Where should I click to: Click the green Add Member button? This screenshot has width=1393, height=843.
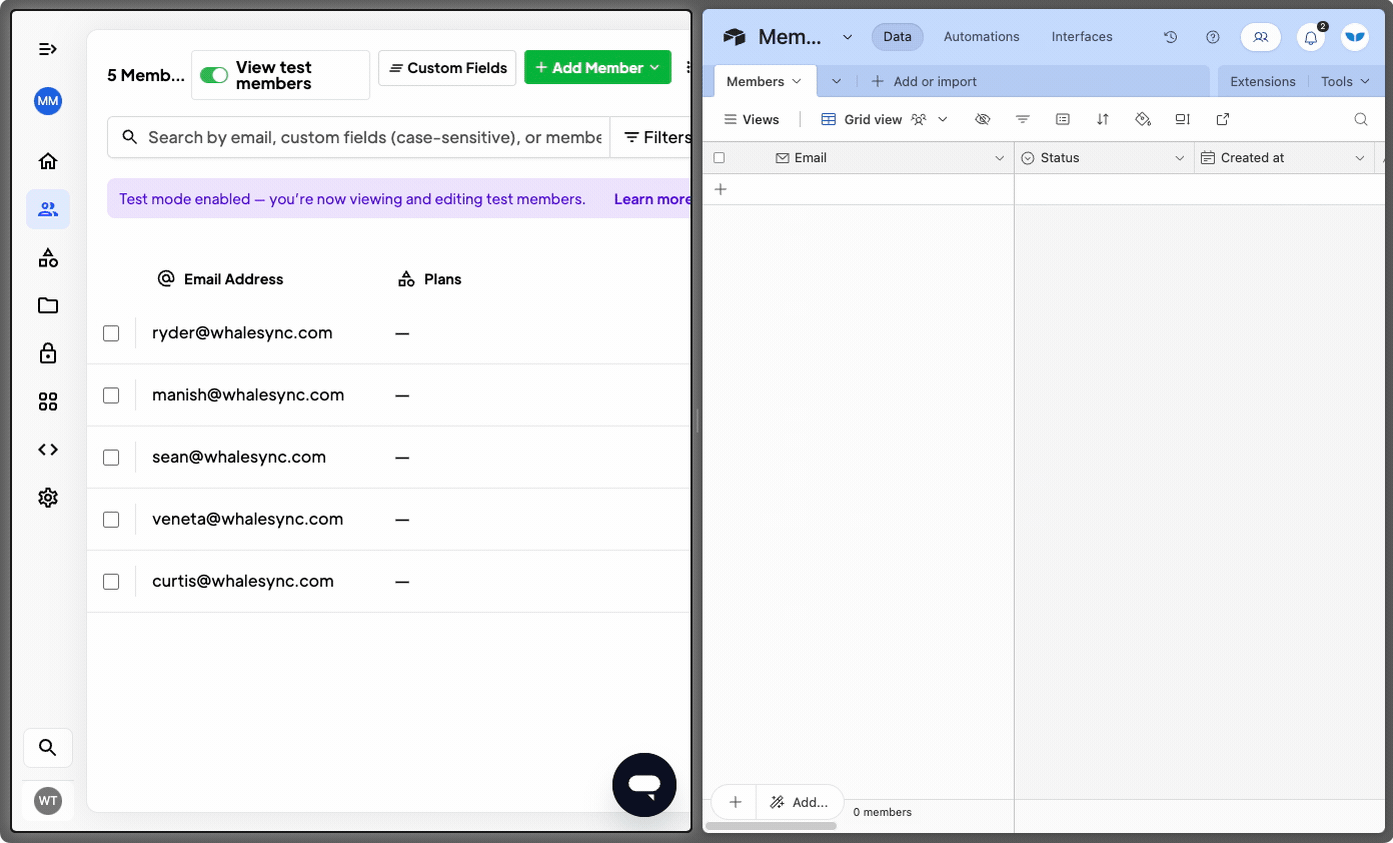tap(597, 67)
